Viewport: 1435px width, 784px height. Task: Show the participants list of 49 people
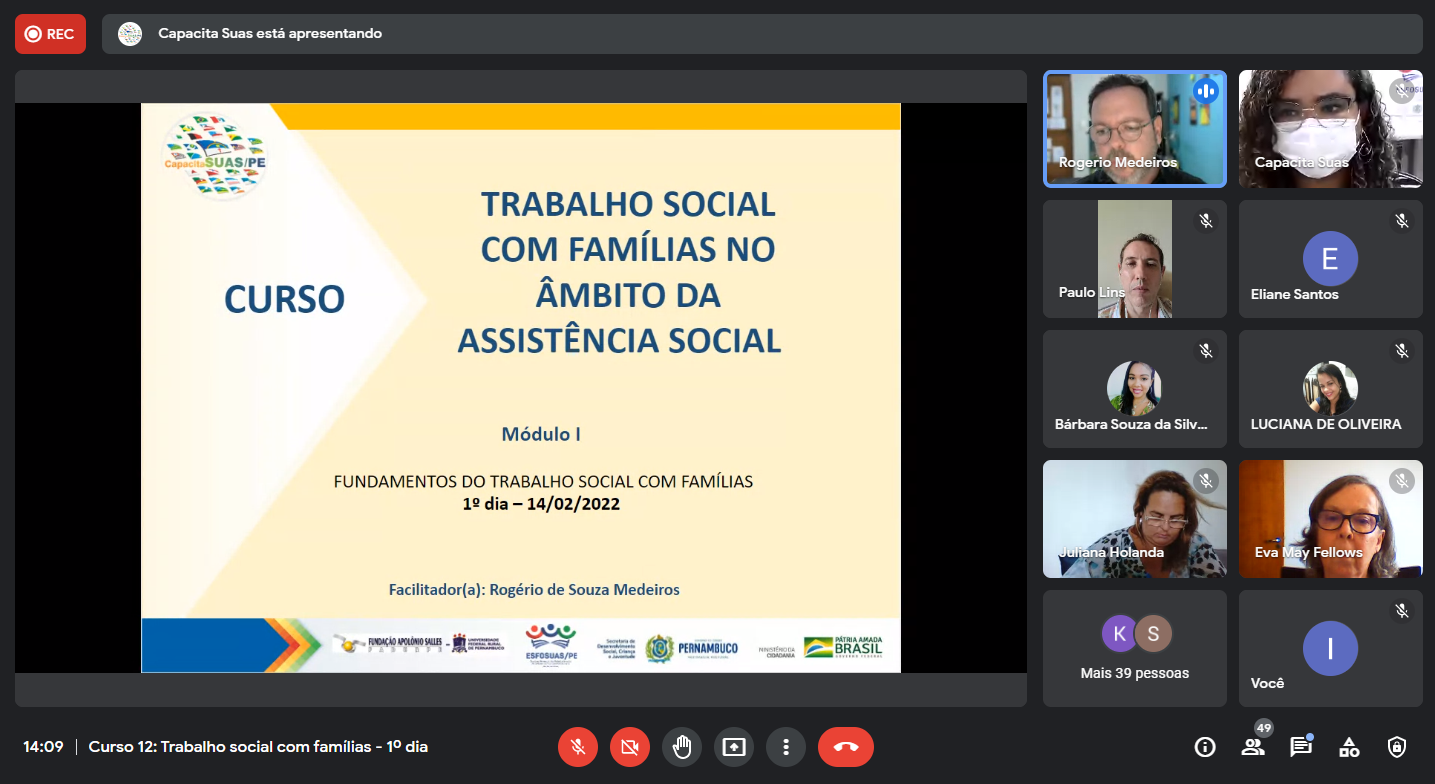point(1253,747)
